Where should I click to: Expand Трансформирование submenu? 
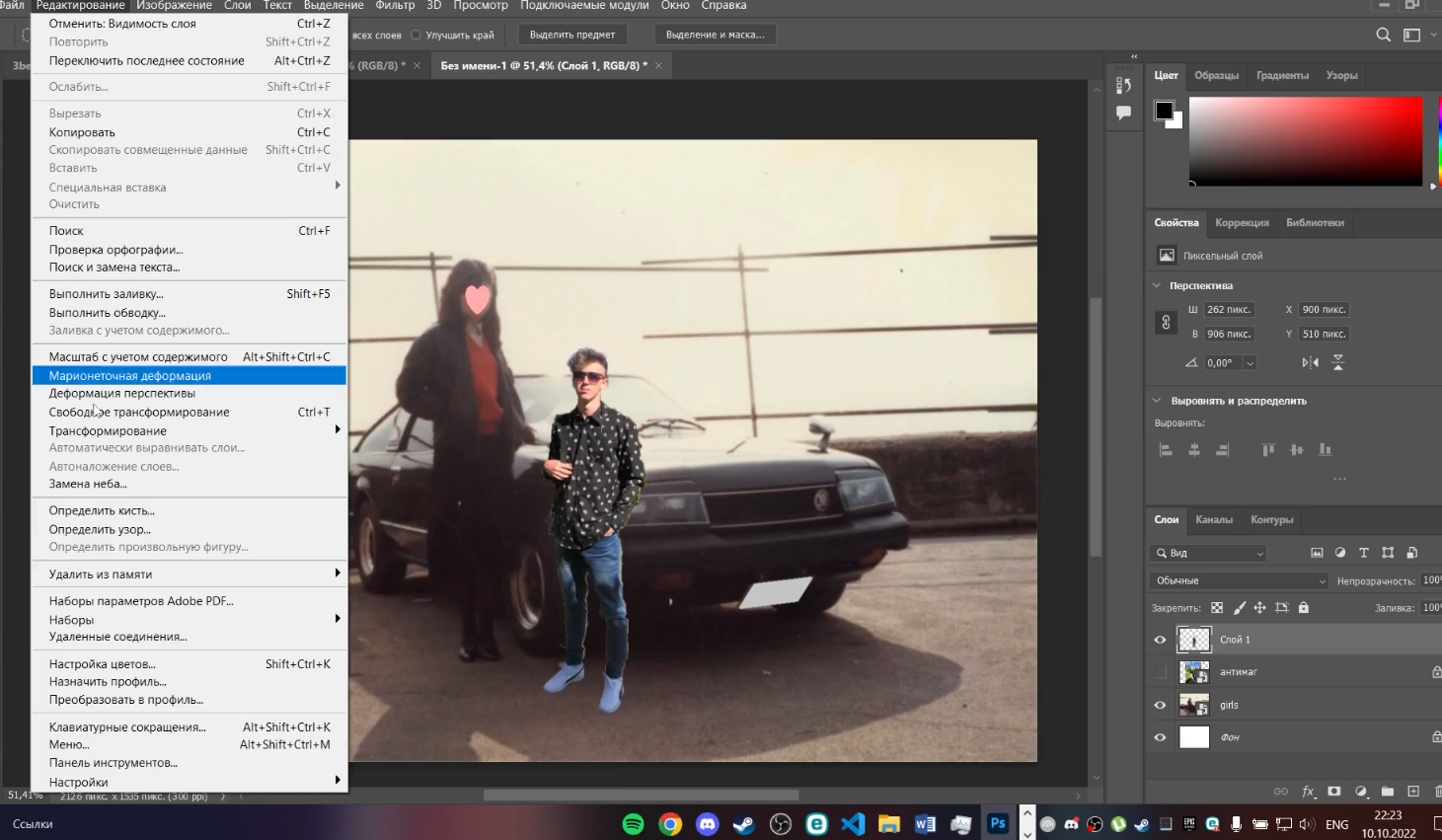(x=189, y=430)
